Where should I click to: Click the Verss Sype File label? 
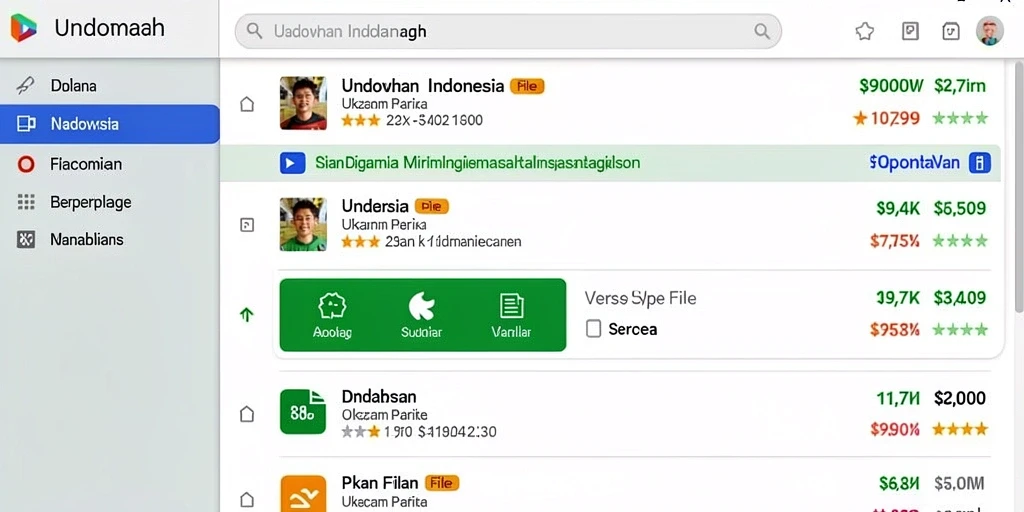point(640,298)
